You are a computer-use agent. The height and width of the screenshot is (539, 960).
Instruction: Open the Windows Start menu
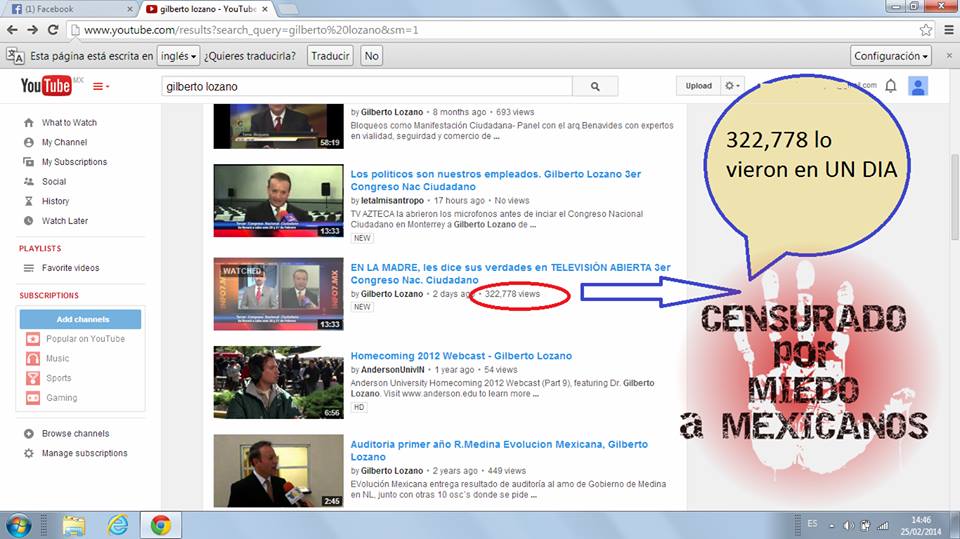(x=19, y=524)
